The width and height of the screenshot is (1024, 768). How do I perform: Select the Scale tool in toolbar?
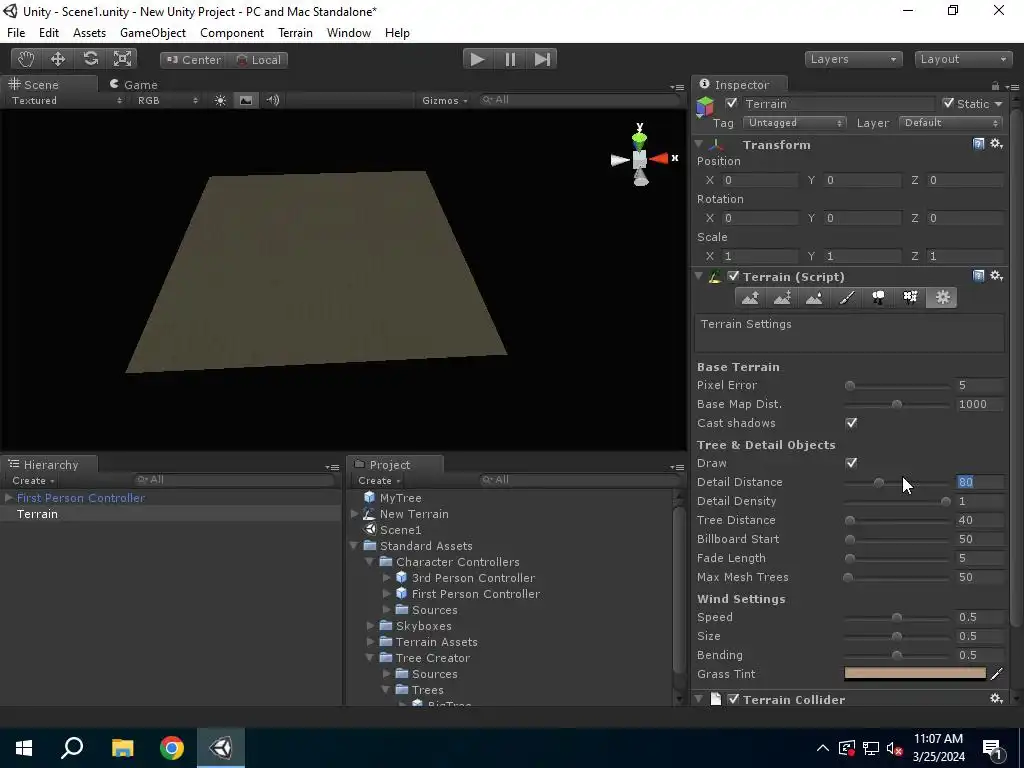pyautogui.click(x=122, y=59)
